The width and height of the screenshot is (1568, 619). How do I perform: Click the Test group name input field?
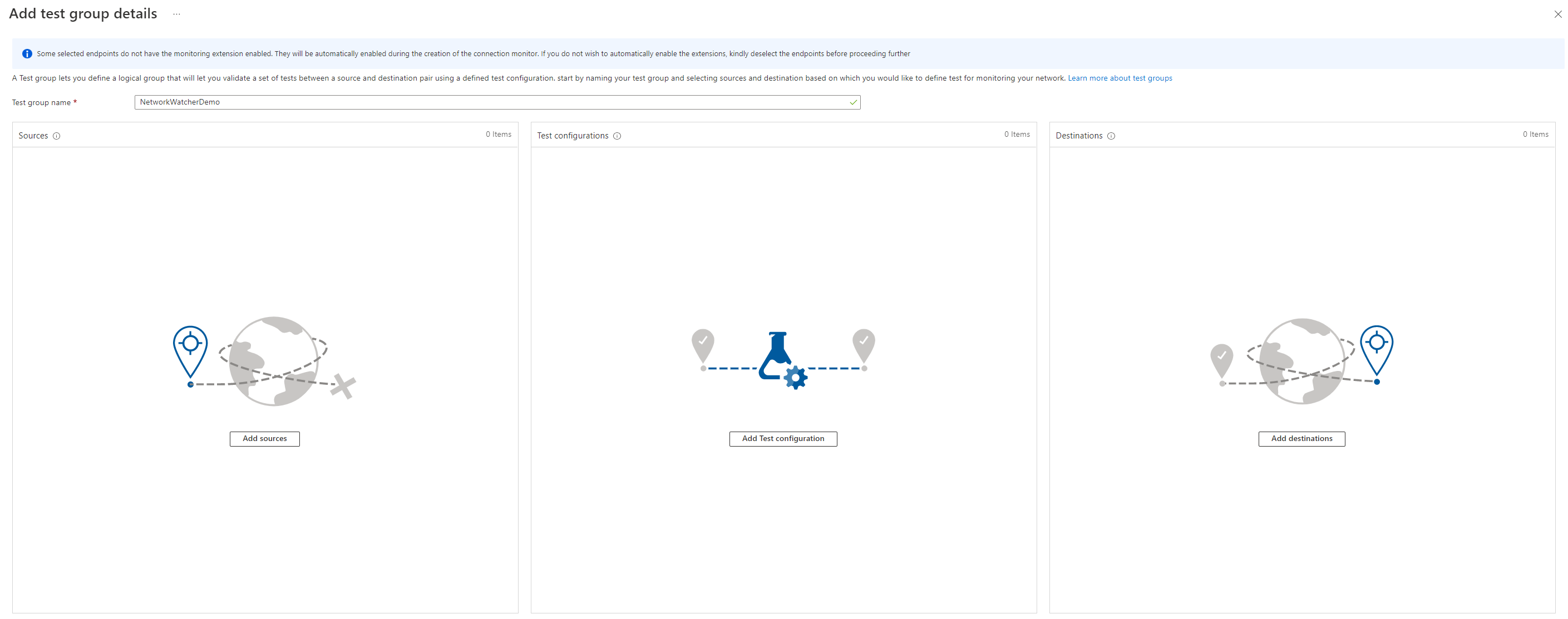click(x=497, y=102)
